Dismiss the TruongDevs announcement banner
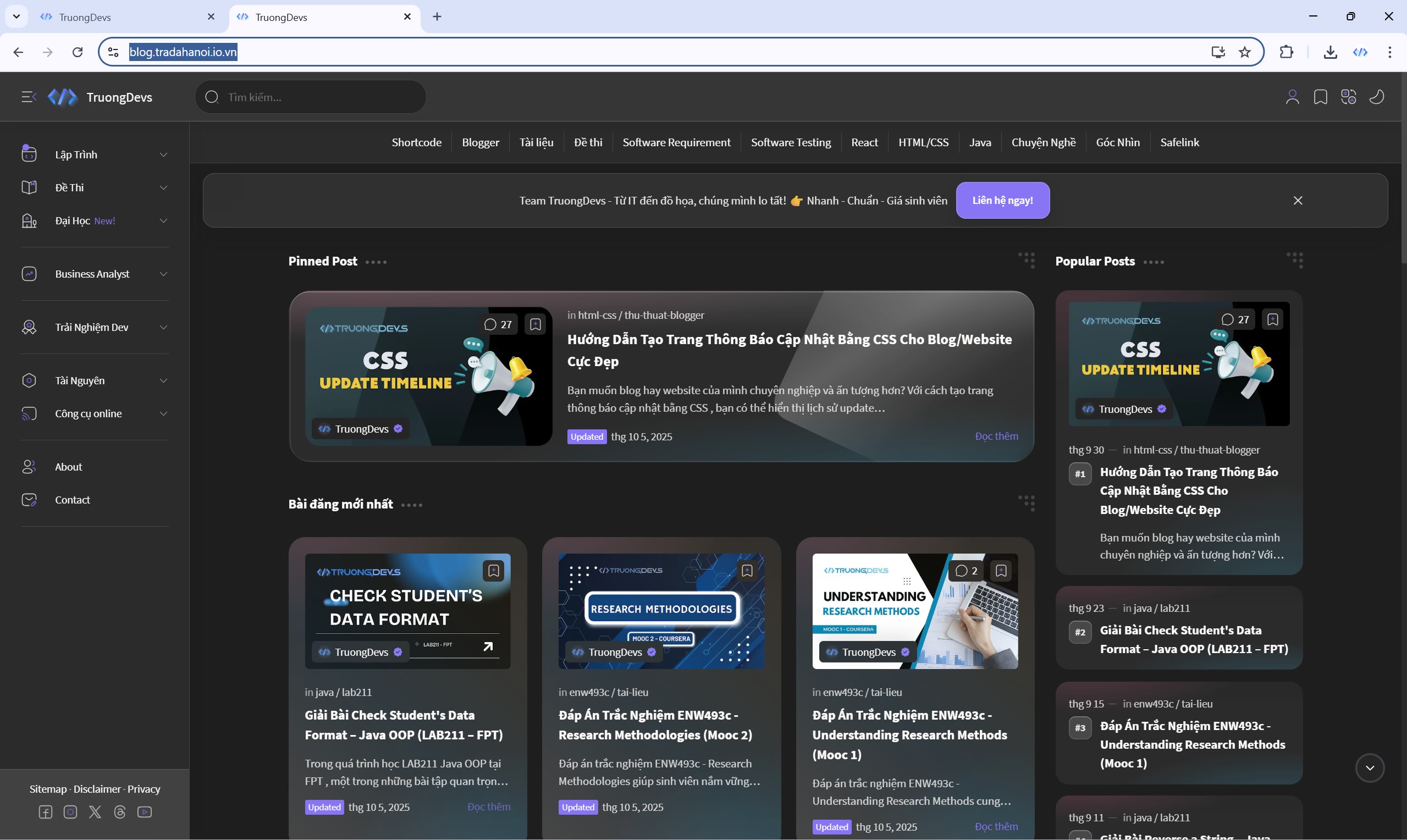 1298,200
